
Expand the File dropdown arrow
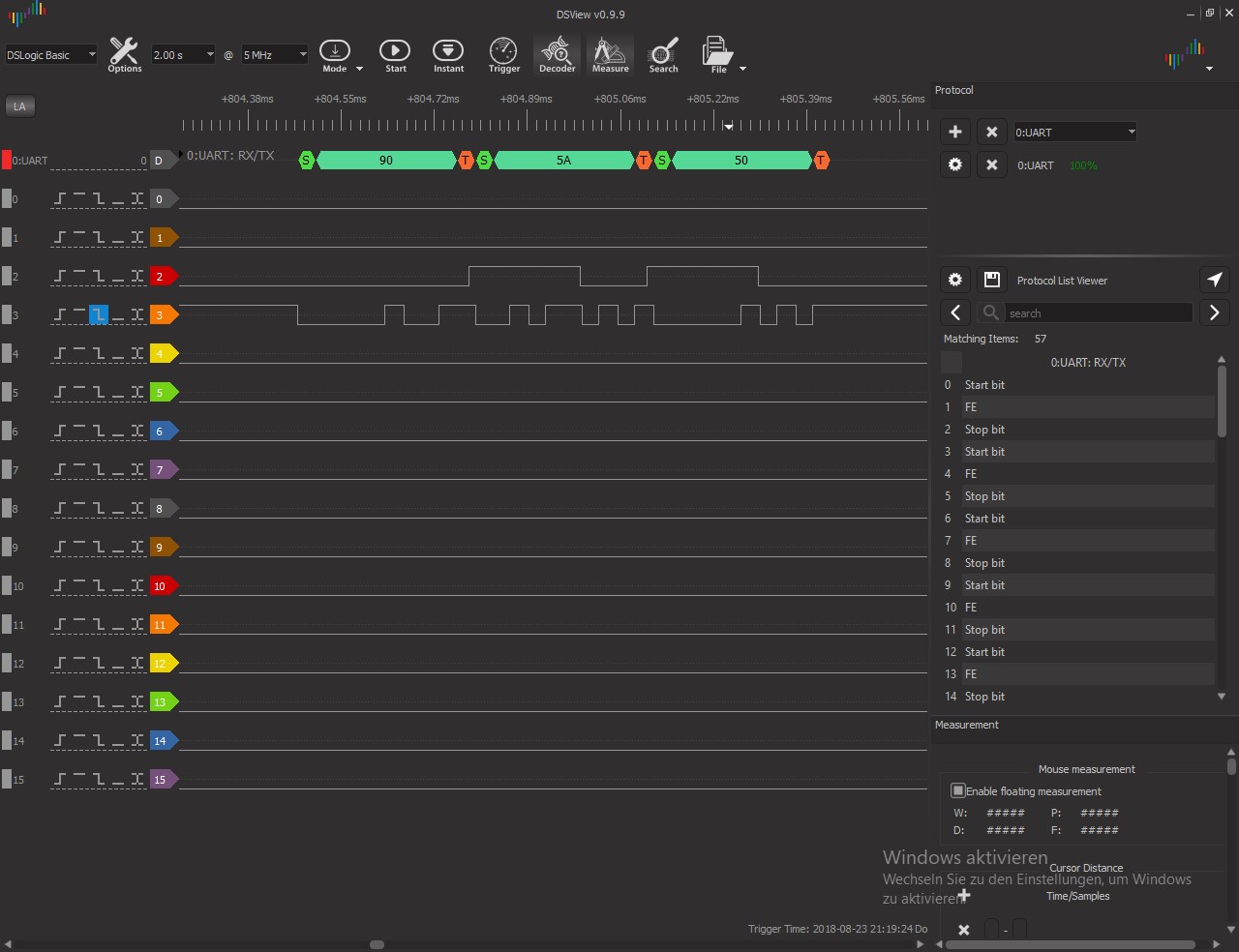point(742,69)
